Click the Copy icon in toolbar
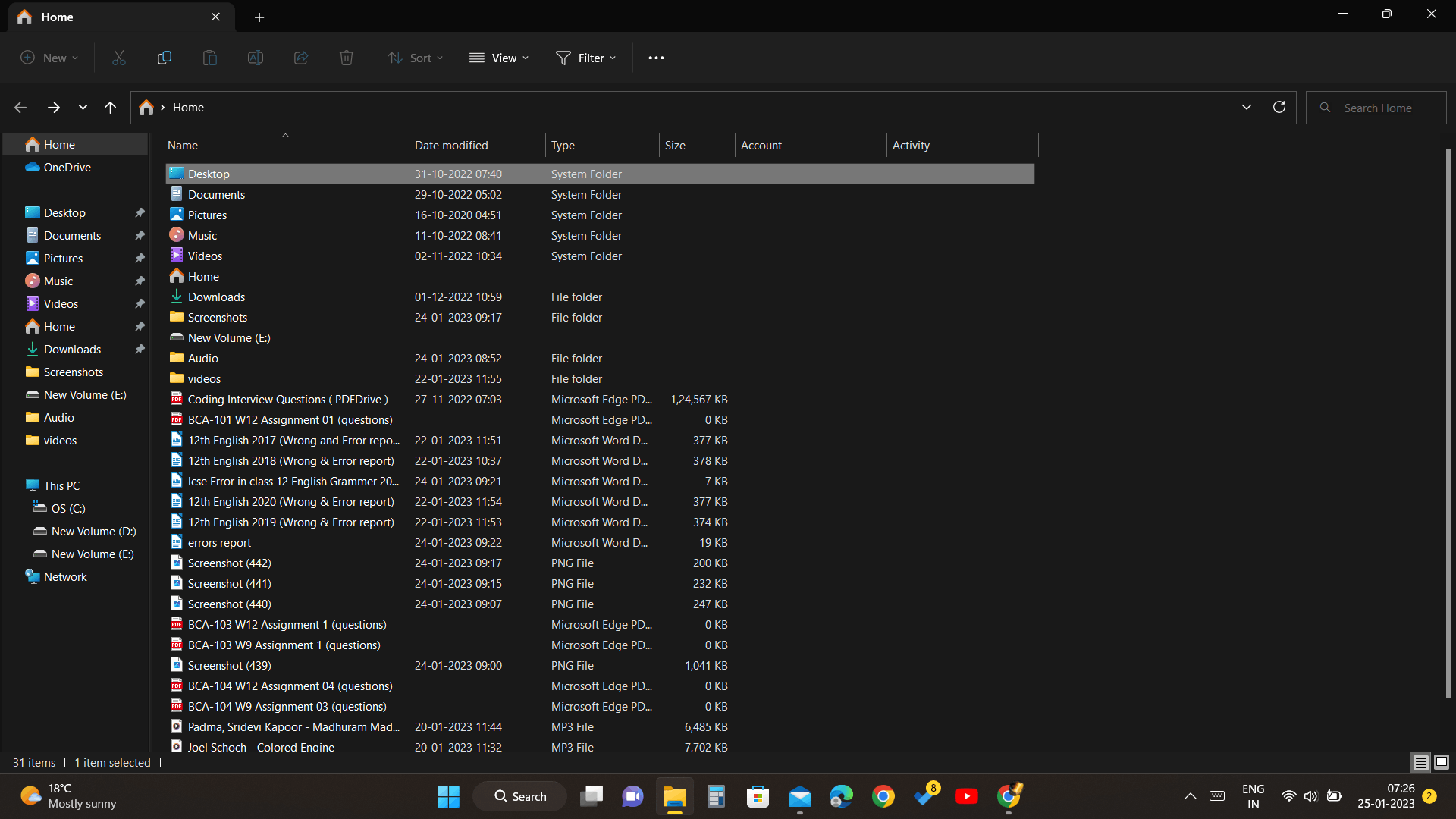The width and height of the screenshot is (1456, 819). click(164, 58)
